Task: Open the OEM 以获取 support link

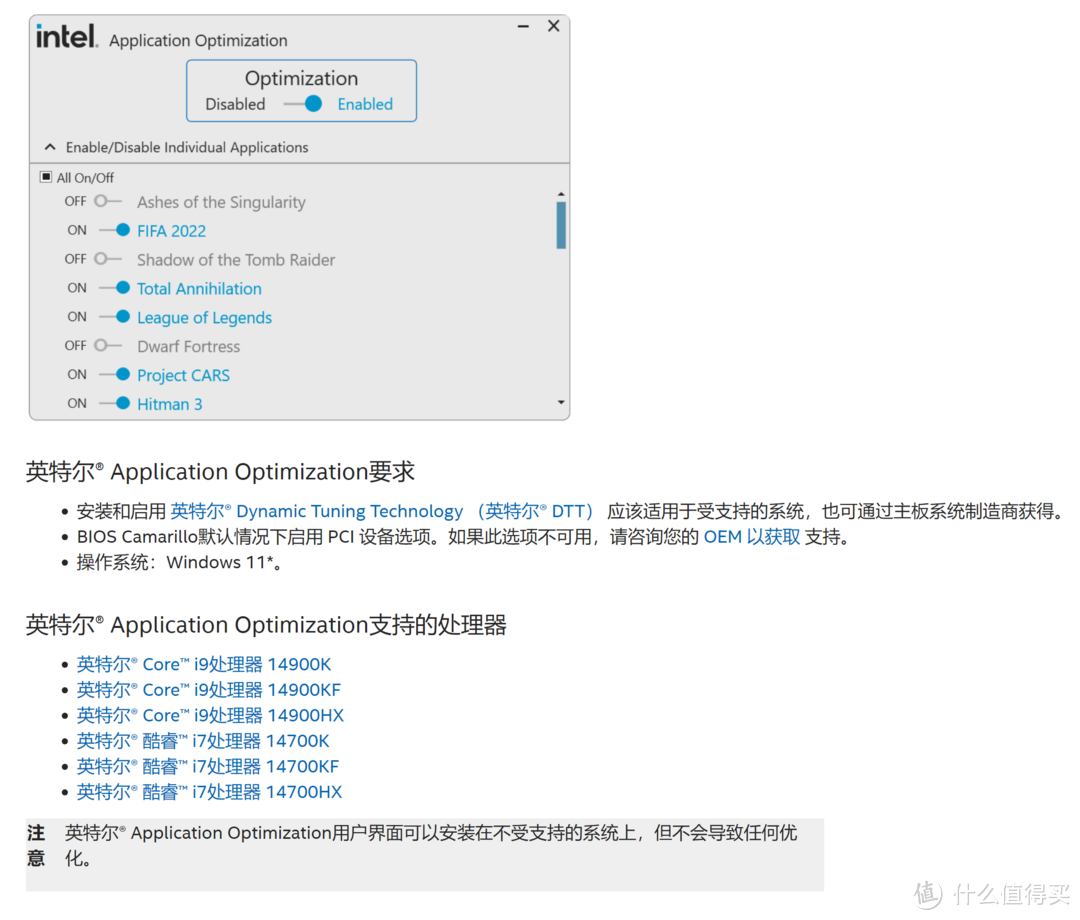Action: [751, 536]
